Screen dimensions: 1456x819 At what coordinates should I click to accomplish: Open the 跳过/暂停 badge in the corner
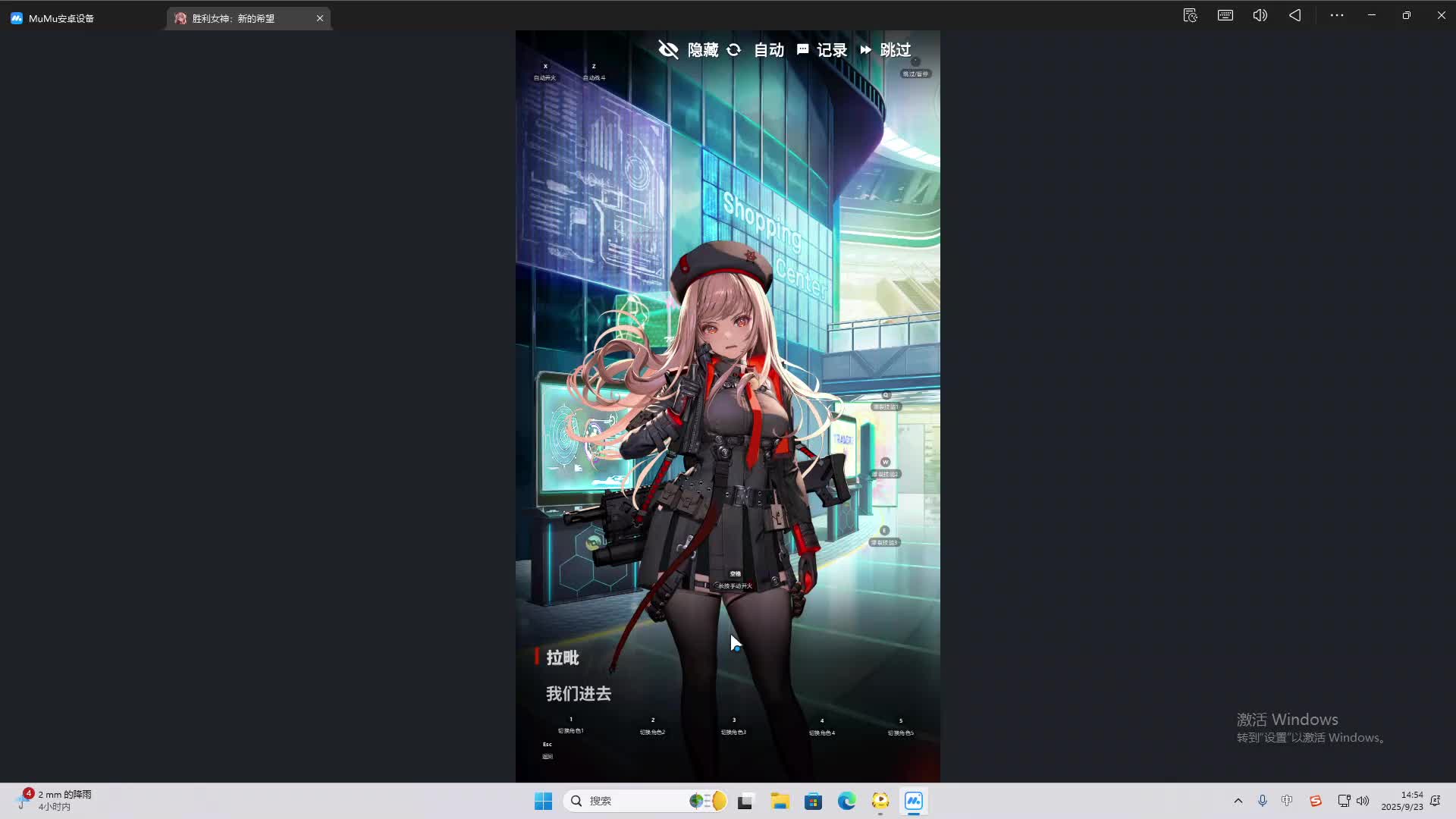pyautogui.click(x=916, y=74)
